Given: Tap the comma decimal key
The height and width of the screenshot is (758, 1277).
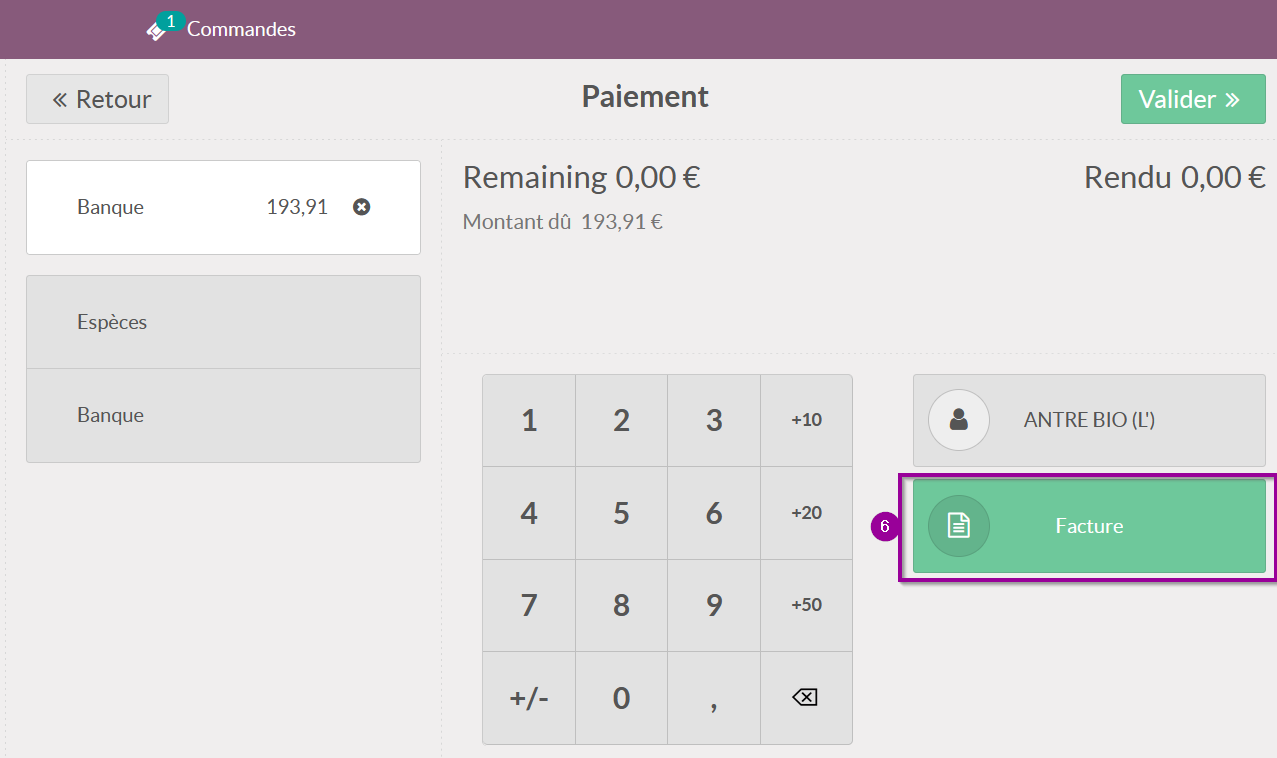Looking at the screenshot, I should [x=714, y=698].
